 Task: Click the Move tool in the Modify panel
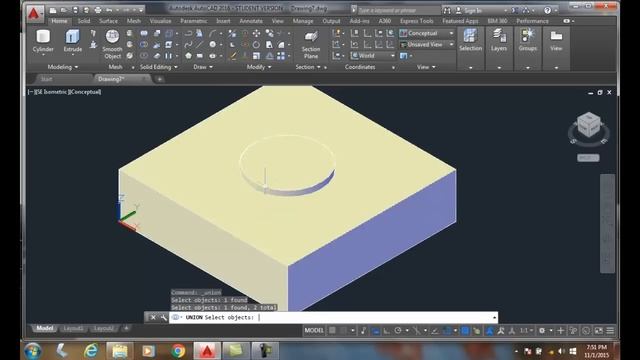[x=256, y=33]
